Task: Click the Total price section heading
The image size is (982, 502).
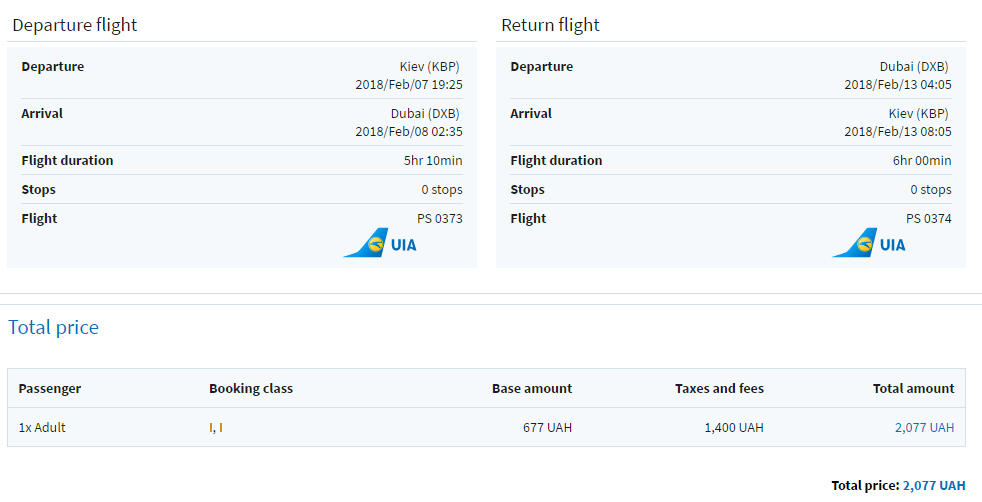Action: [x=54, y=327]
